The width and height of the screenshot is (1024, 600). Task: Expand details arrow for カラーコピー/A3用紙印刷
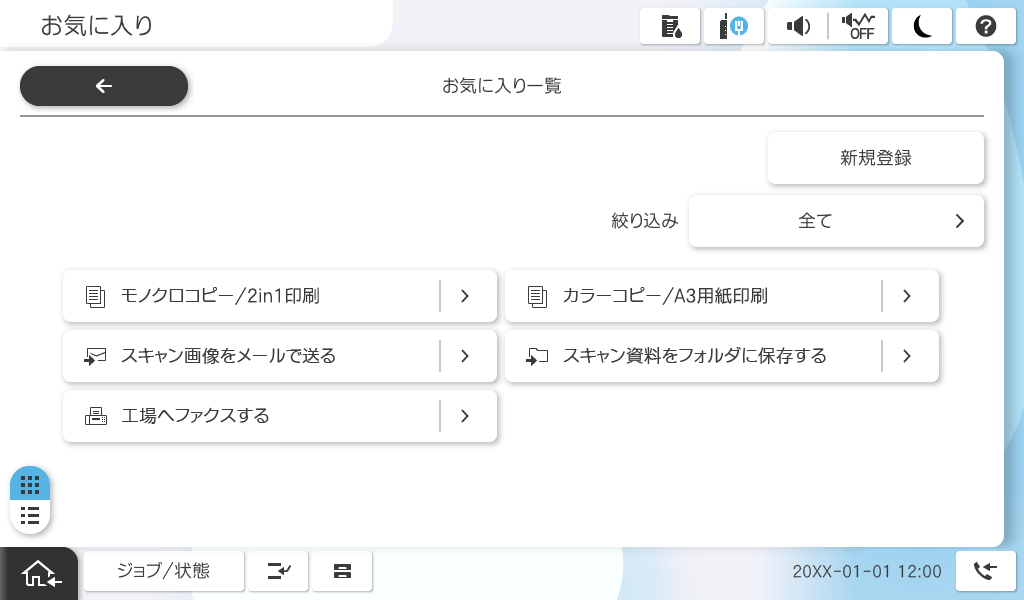pyautogui.click(x=907, y=296)
